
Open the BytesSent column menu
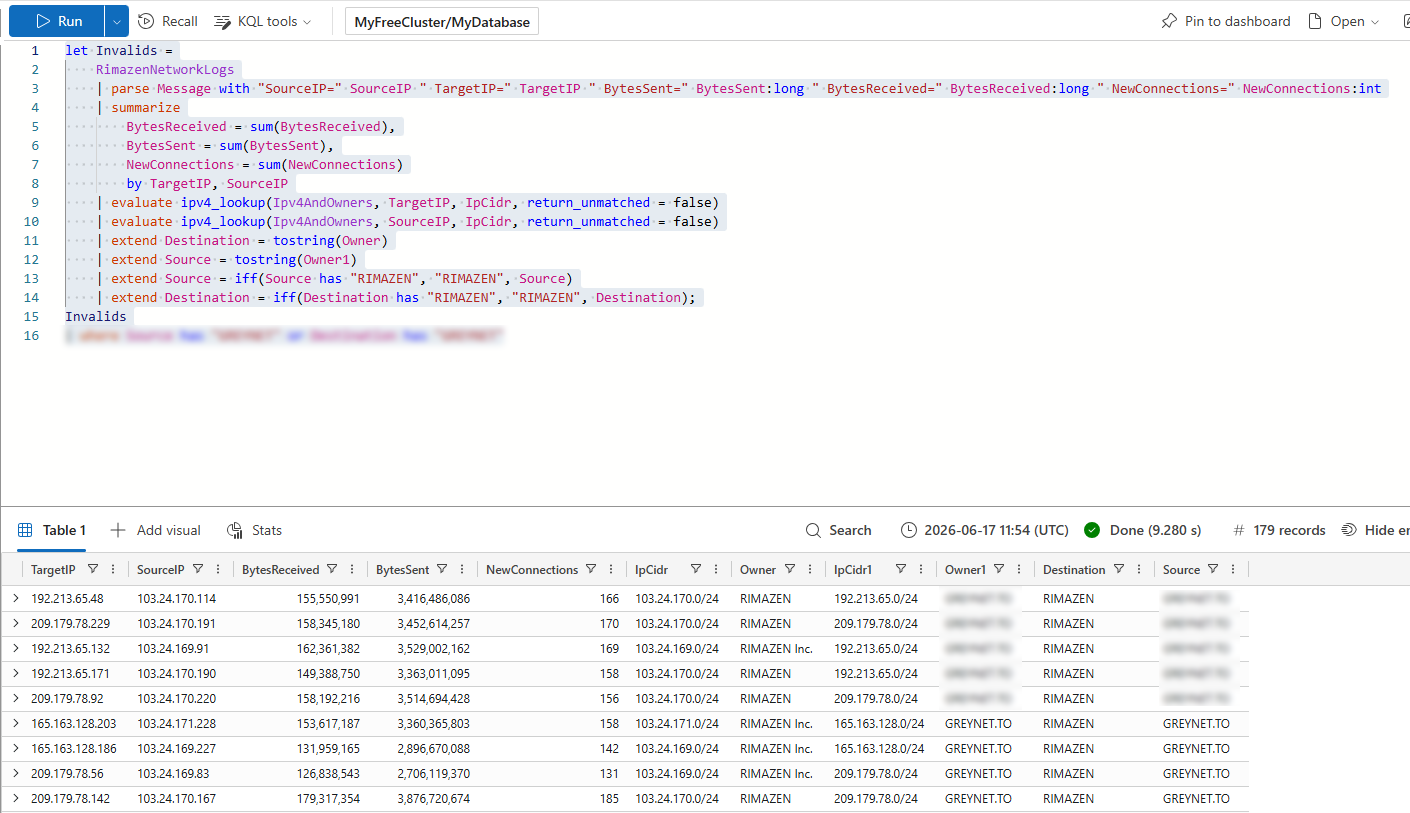[462, 569]
